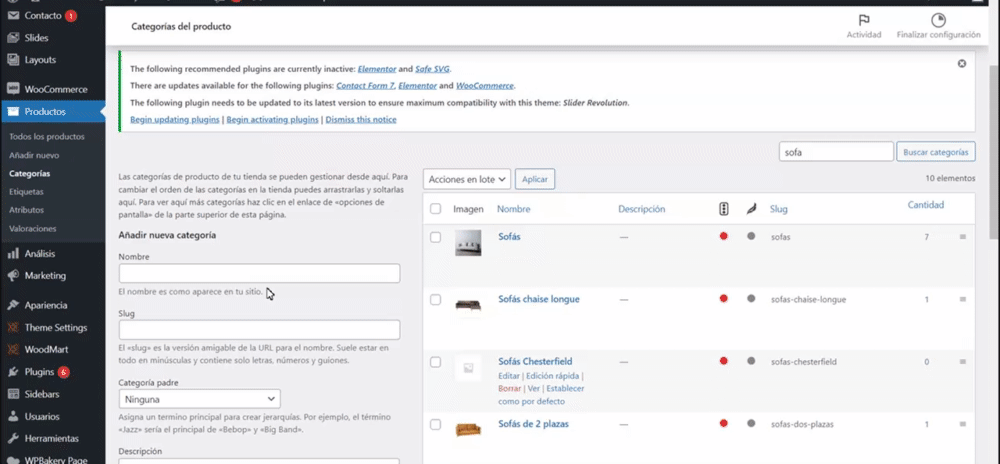Toggle the select-all checkbox in table header
Screen dimensions: 1000x464
[x=435, y=209]
